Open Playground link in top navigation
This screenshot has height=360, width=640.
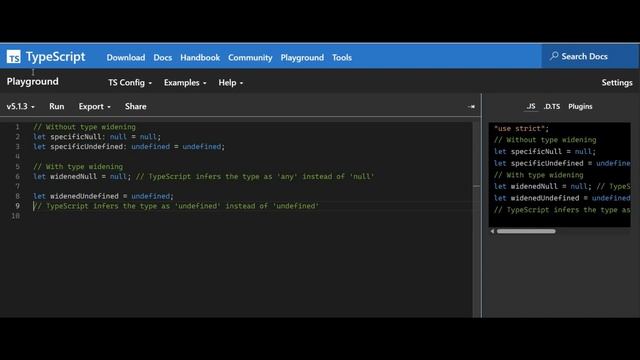[302, 58]
